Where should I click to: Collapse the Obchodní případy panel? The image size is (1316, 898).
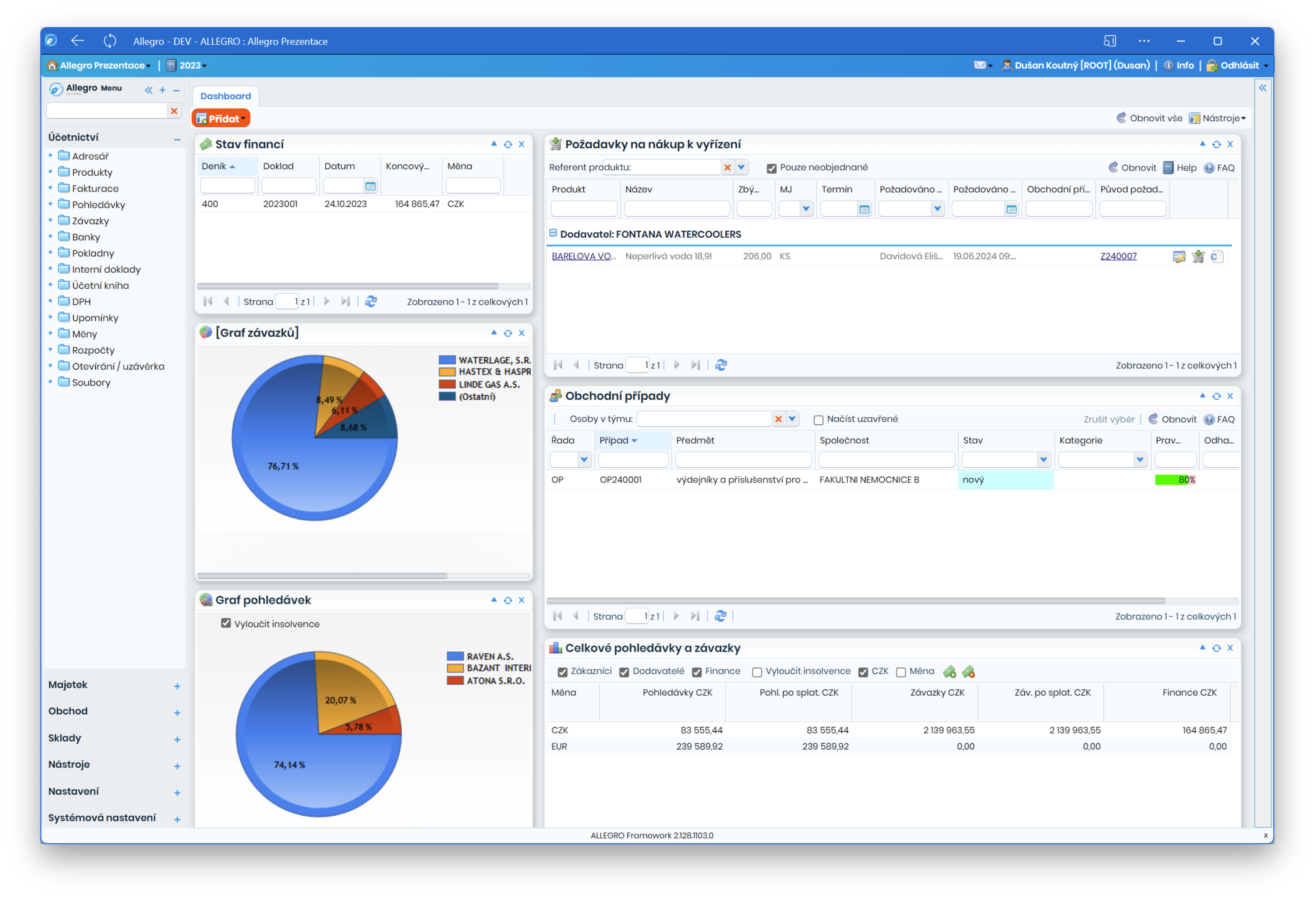click(1202, 395)
